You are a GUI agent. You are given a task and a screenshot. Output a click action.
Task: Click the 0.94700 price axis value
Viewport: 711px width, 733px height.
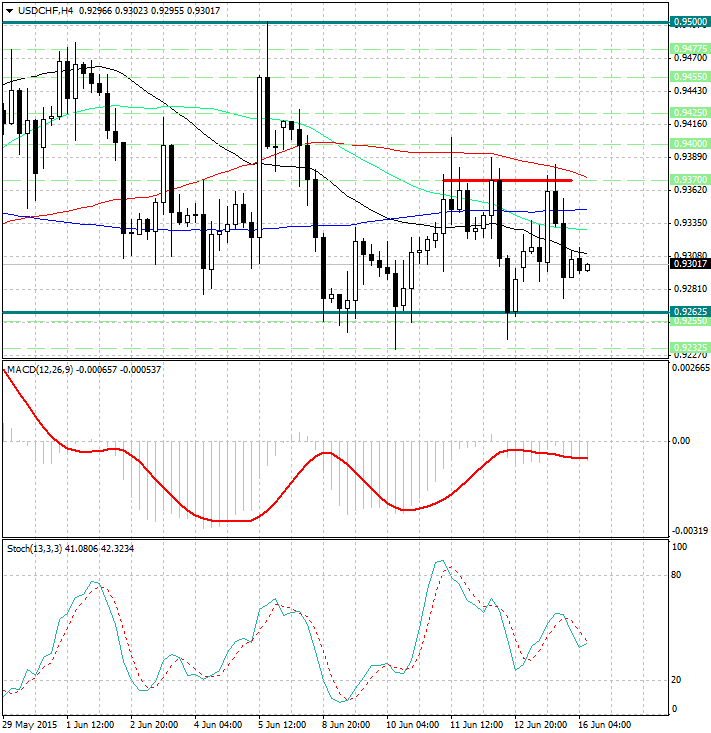point(690,58)
